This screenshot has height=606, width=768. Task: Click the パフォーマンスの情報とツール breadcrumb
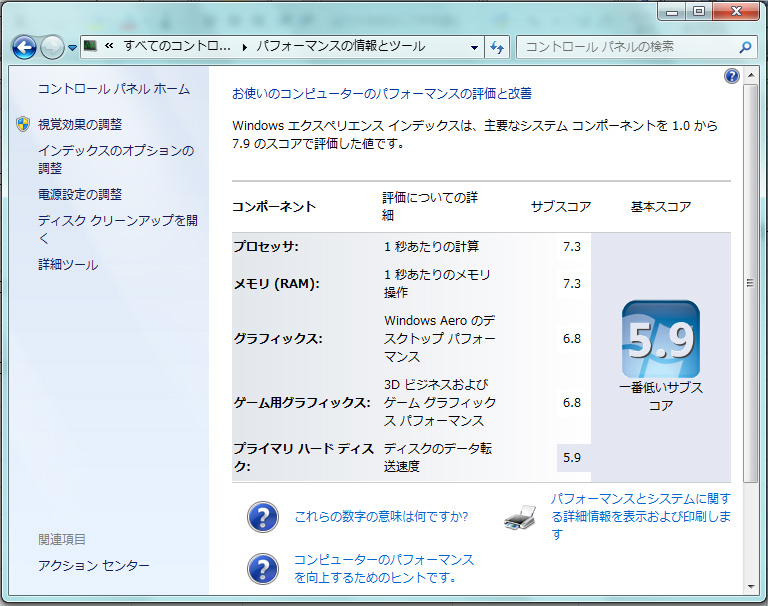tap(341, 46)
